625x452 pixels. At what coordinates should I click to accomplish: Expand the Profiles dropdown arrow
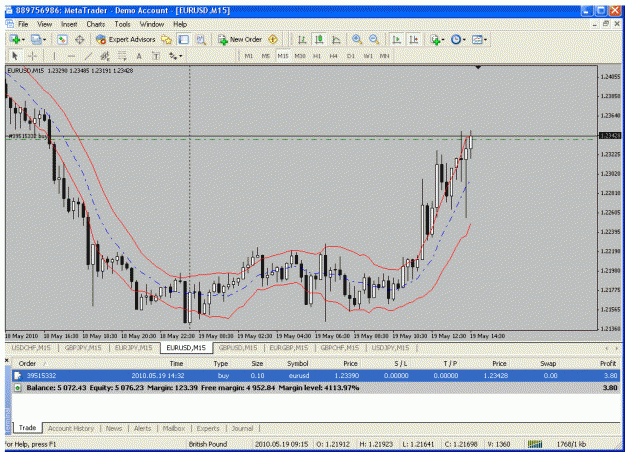(44, 40)
